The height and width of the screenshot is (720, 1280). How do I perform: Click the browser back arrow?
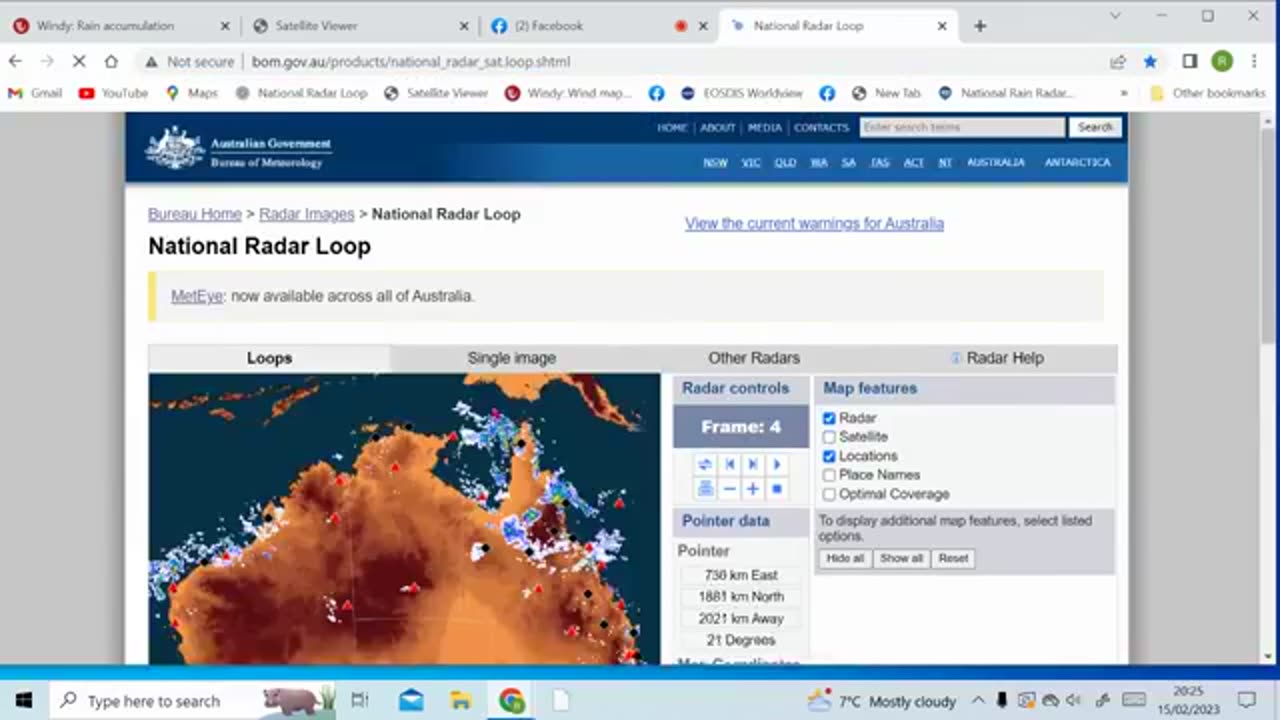[15, 61]
